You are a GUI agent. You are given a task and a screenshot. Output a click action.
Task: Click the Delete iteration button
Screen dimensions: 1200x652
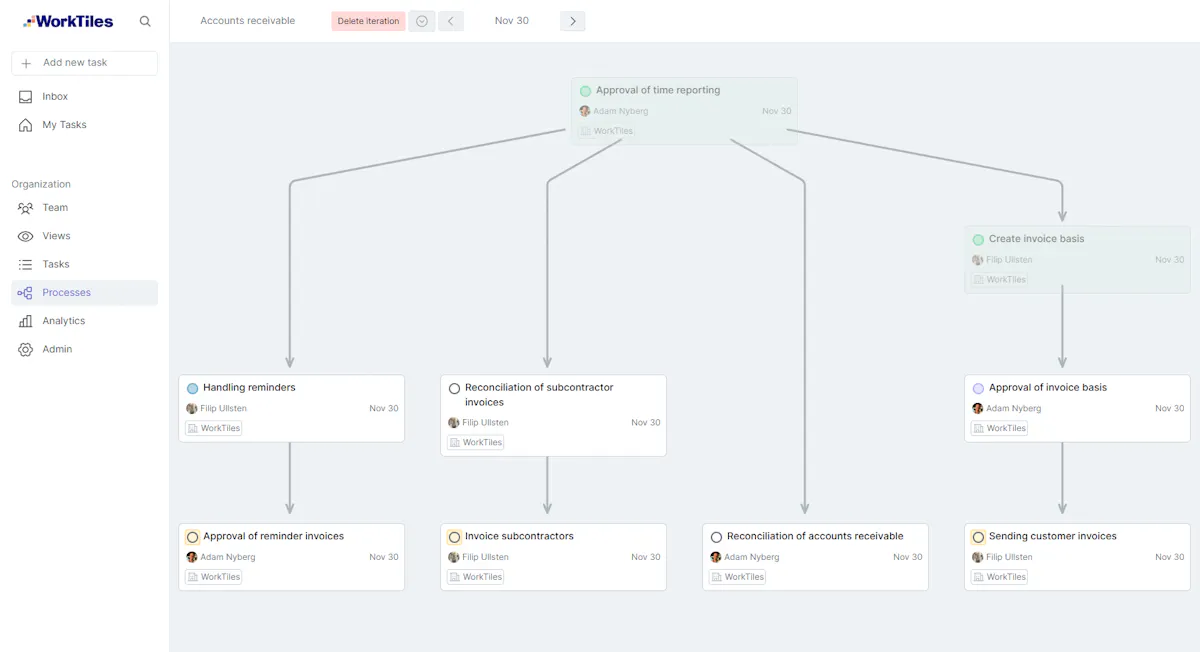coord(368,21)
